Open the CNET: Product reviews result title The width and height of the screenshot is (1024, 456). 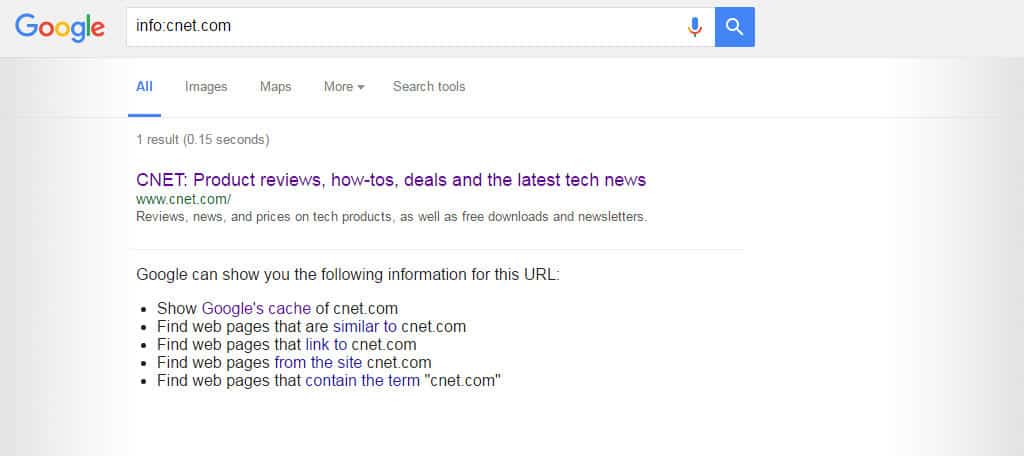(x=391, y=180)
